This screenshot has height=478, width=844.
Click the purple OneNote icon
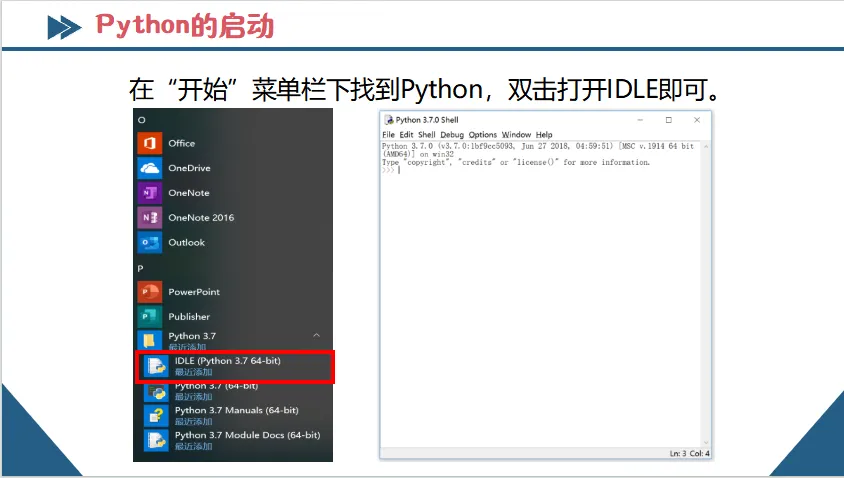[x=150, y=193]
